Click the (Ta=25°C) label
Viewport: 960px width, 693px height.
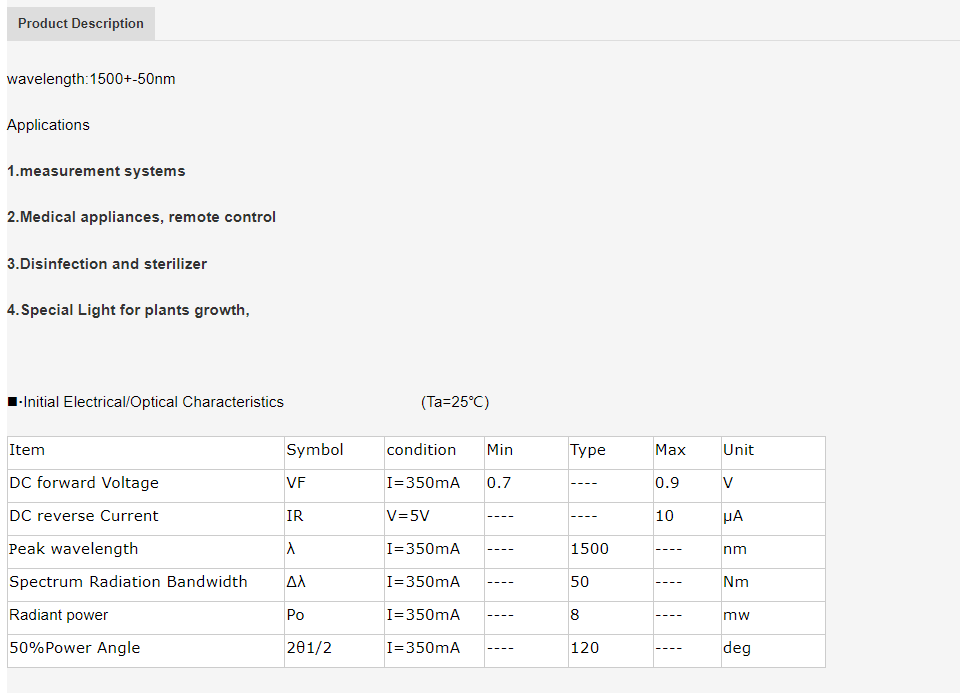[455, 402]
